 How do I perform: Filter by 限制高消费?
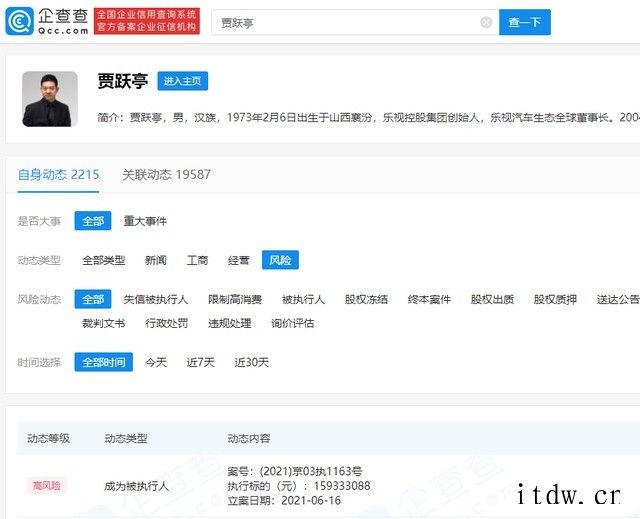235,299
